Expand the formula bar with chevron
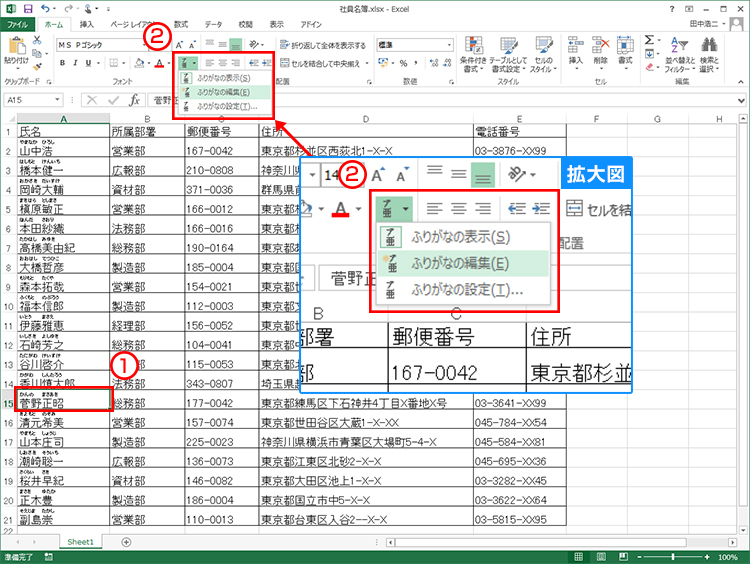This screenshot has width=750, height=564. coord(740,100)
